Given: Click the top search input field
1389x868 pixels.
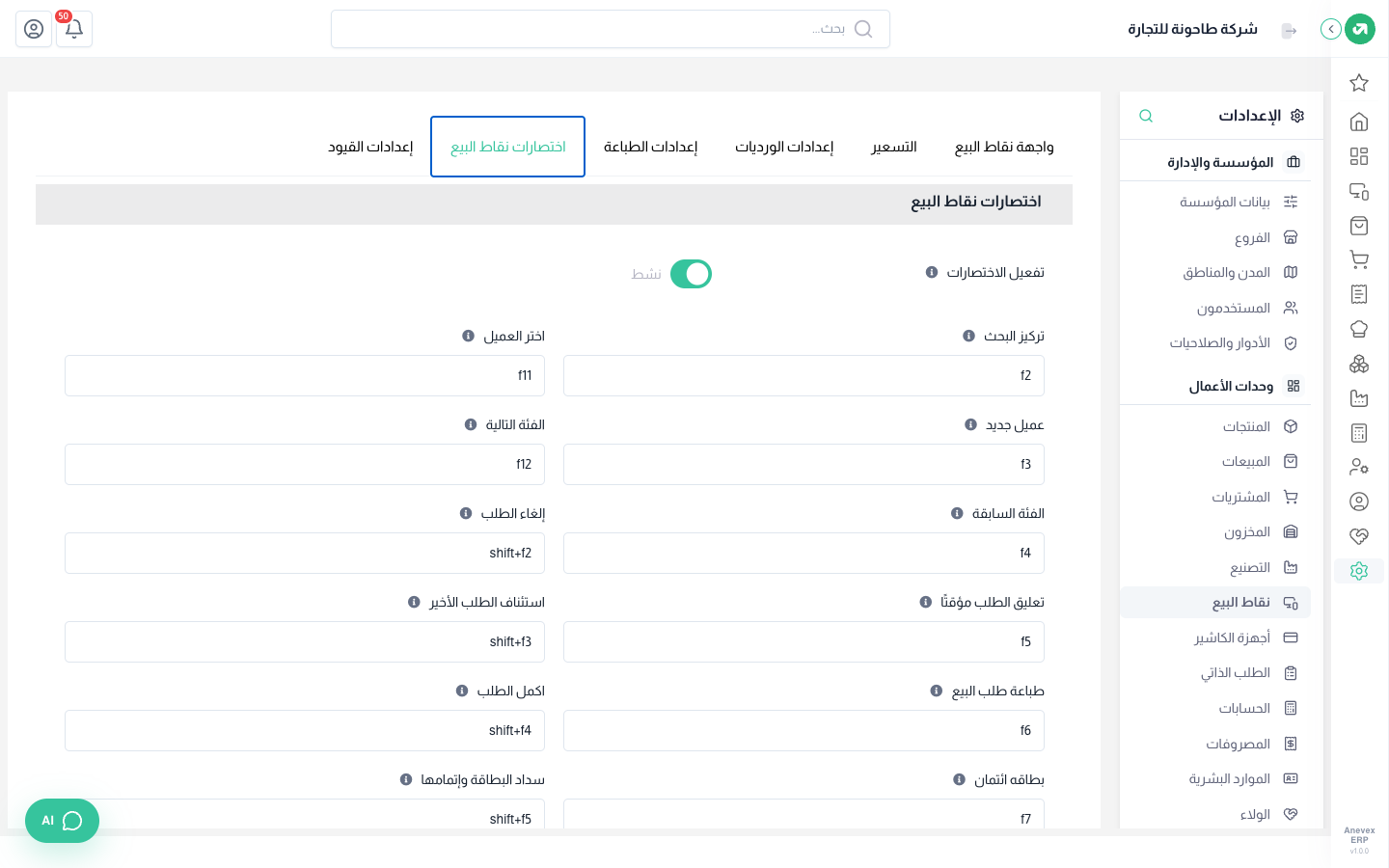Looking at the screenshot, I should tap(611, 29).
